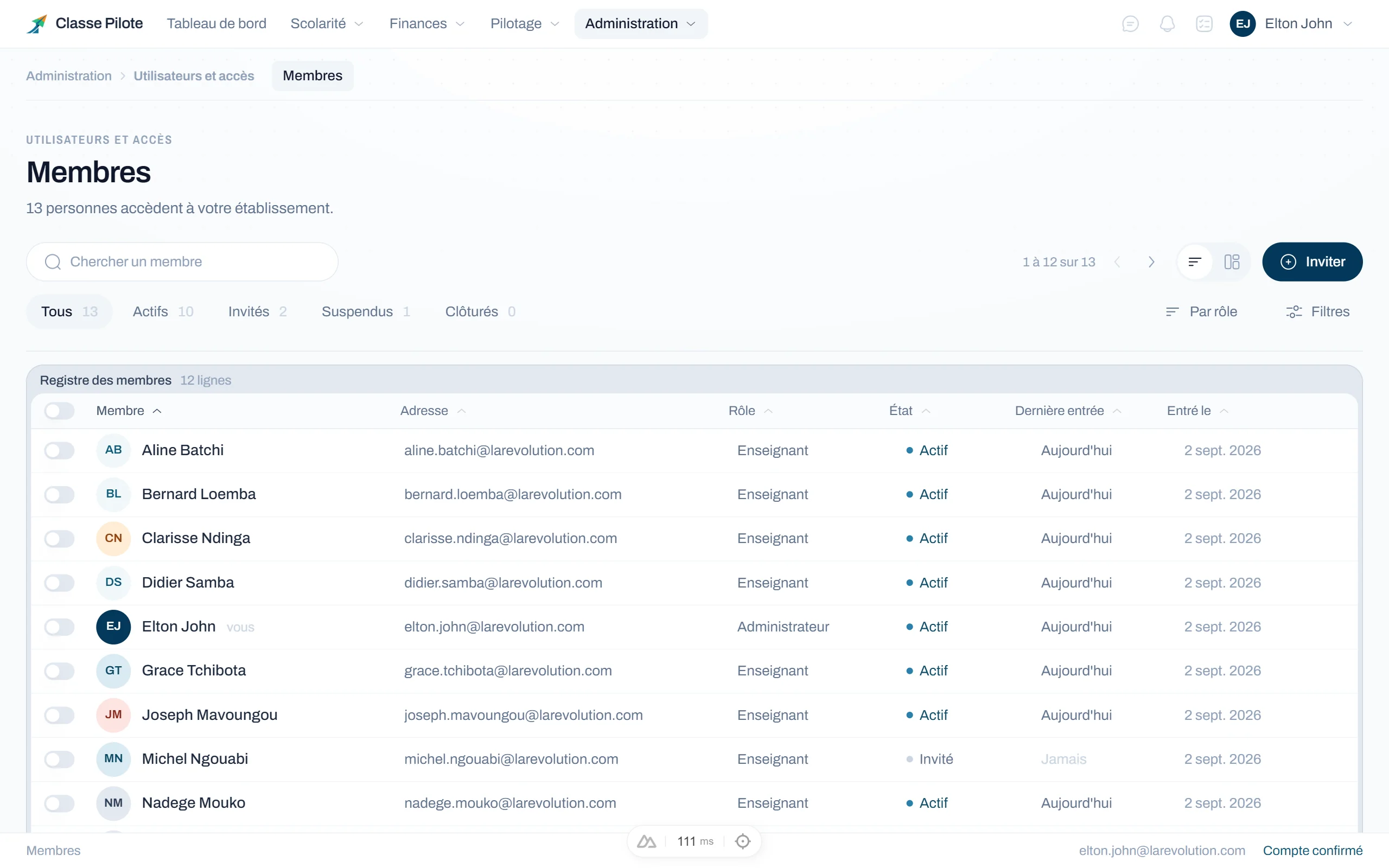Open the checklist tasks icon
Viewport: 1389px width, 868px height.
click(x=1203, y=23)
